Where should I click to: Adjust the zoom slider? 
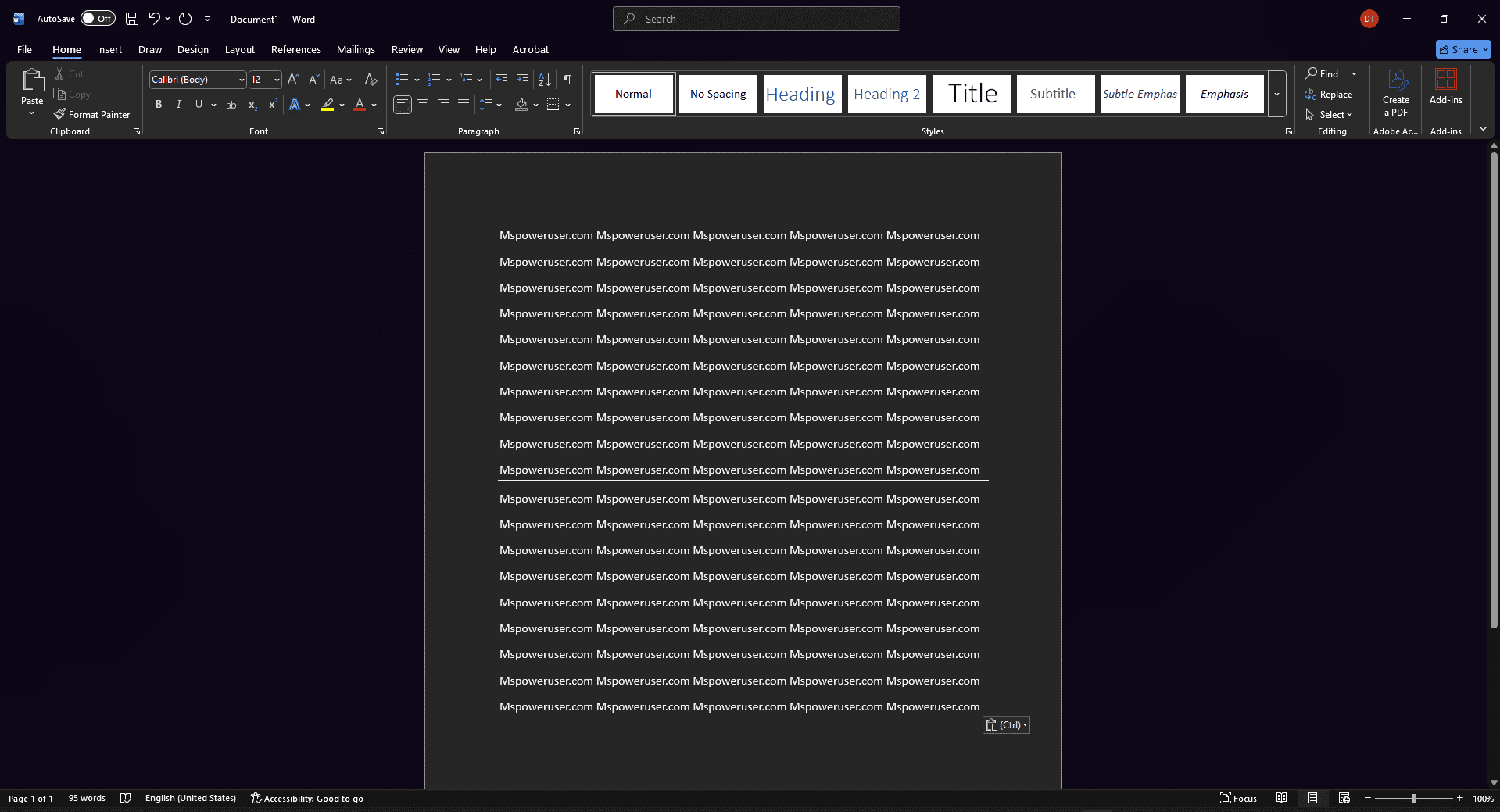coord(1416,798)
